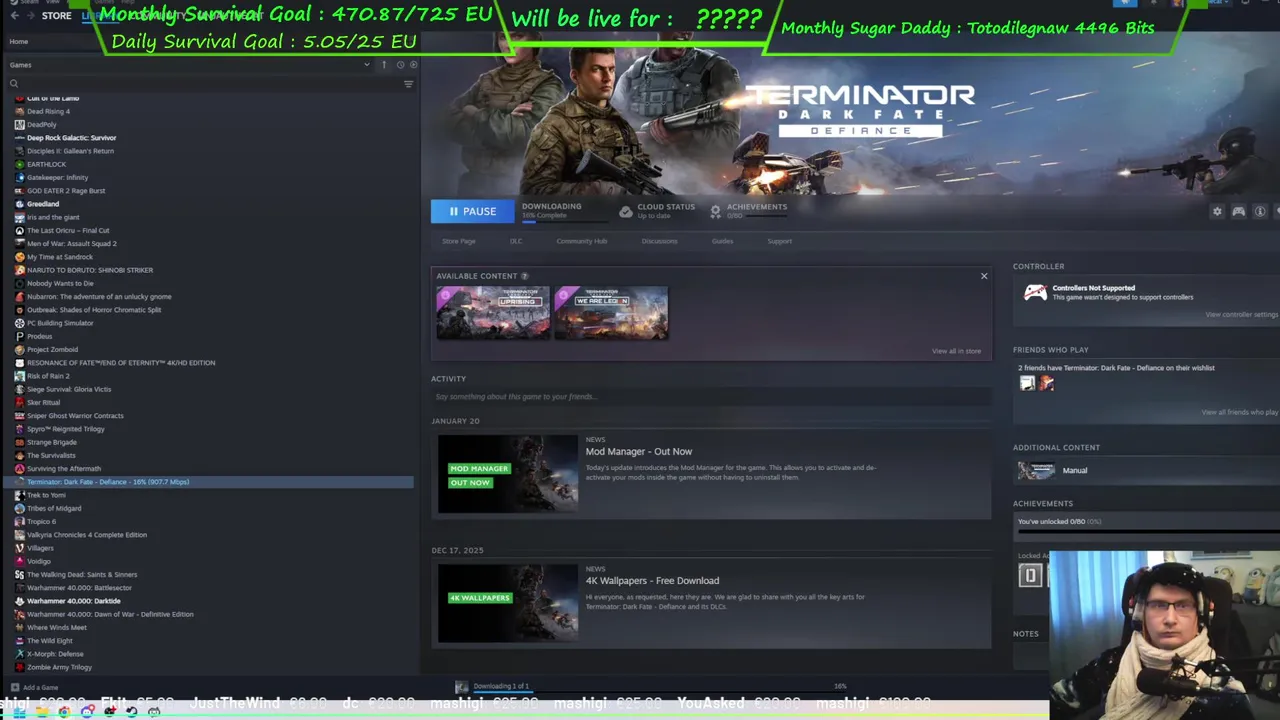Viewport: 1280px width, 720px height.
Task: Click the first friend avatar on wishlist
Action: pos(1027,383)
